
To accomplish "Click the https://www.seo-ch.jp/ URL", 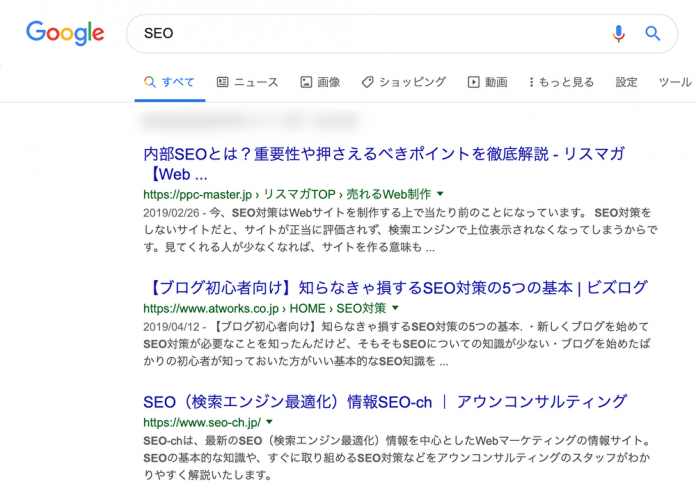I will click(x=202, y=423).
